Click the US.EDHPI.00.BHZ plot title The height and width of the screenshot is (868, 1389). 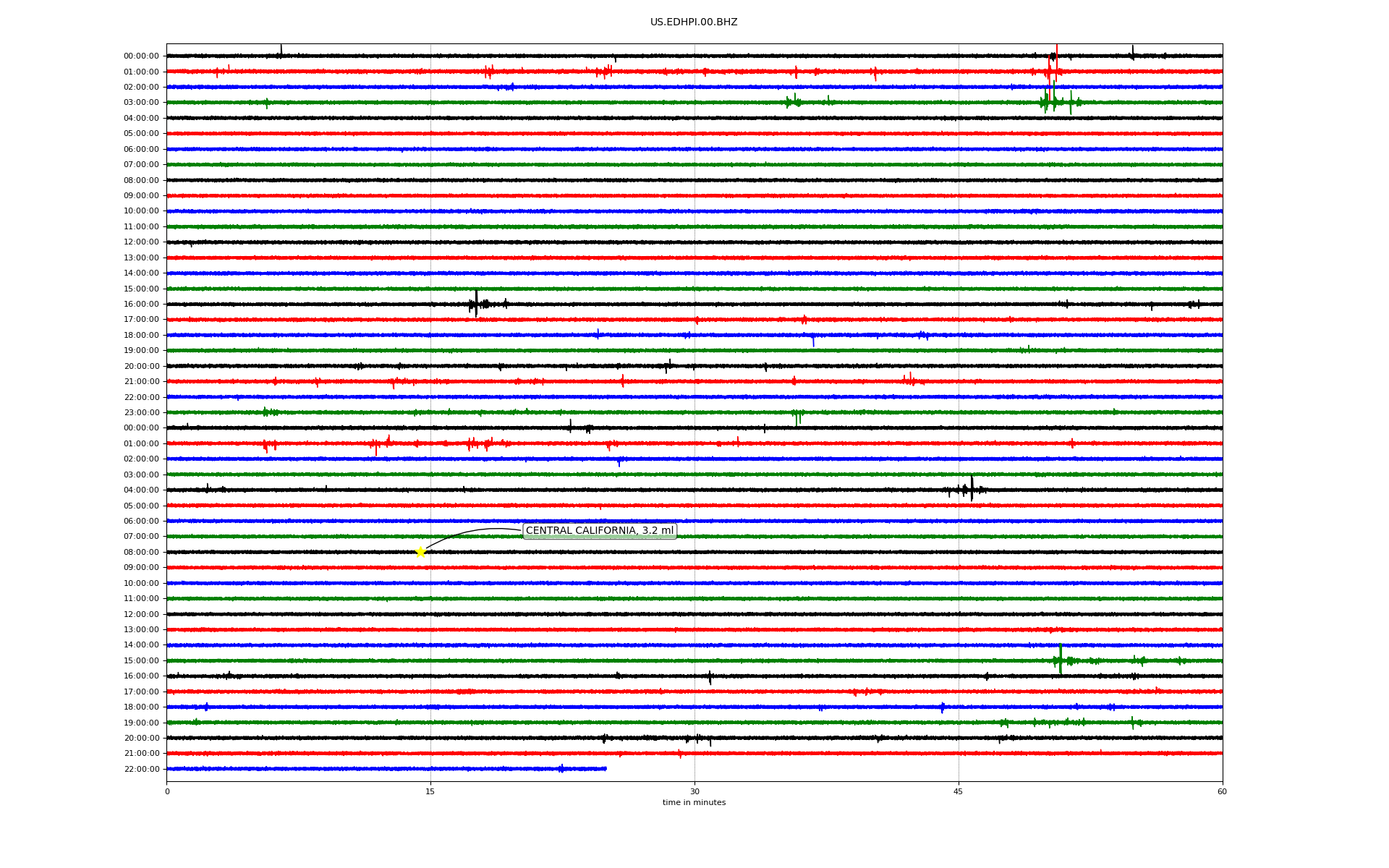[x=693, y=22]
